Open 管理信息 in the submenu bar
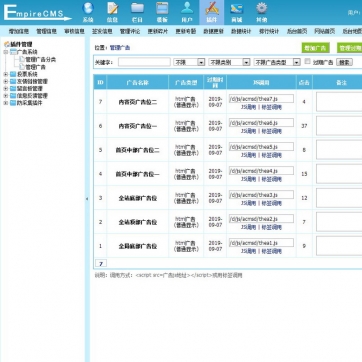This screenshot has height=362, width=362. click(46, 31)
